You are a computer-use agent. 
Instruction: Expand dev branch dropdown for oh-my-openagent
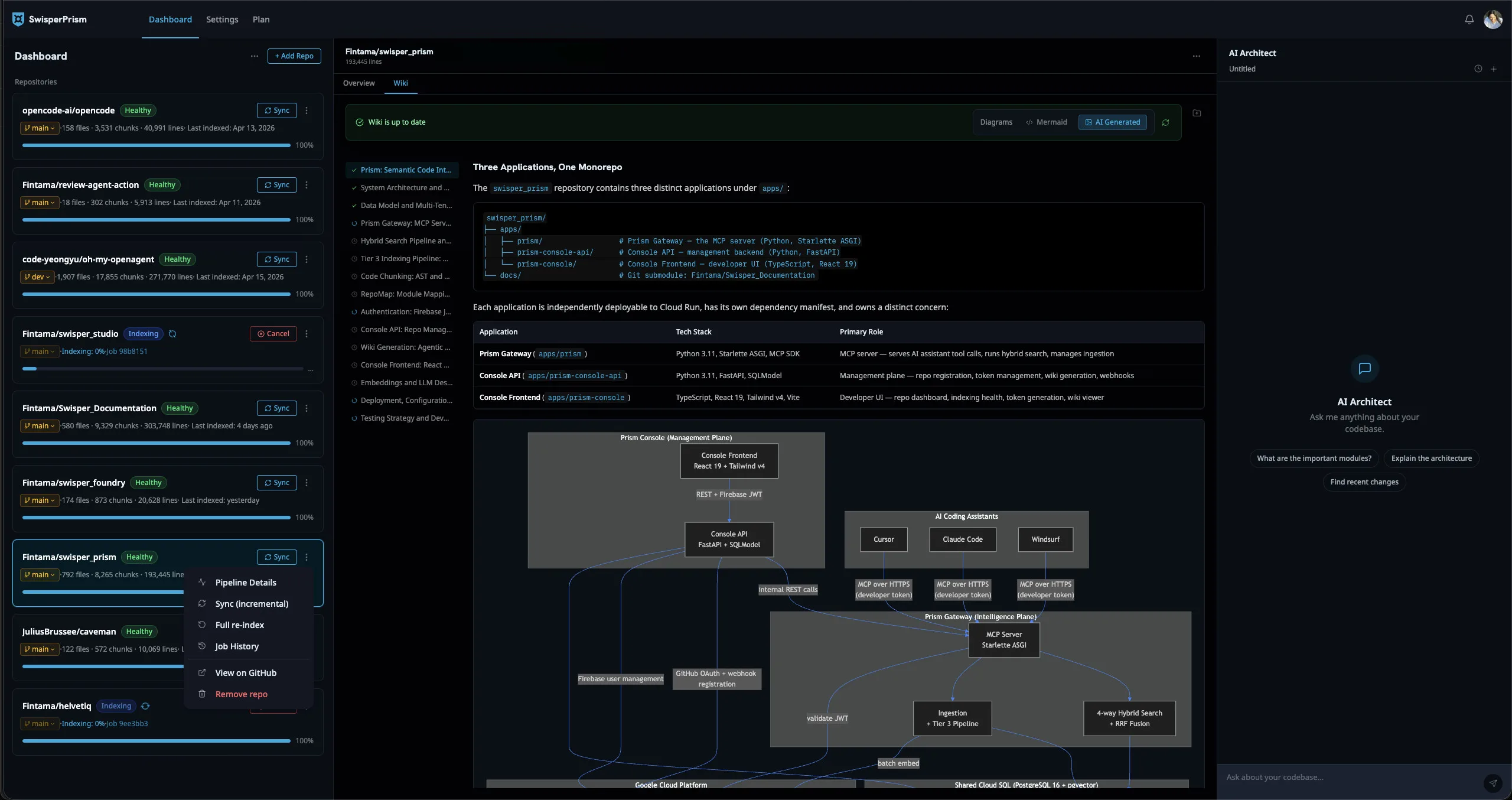[x=37, y=277]
